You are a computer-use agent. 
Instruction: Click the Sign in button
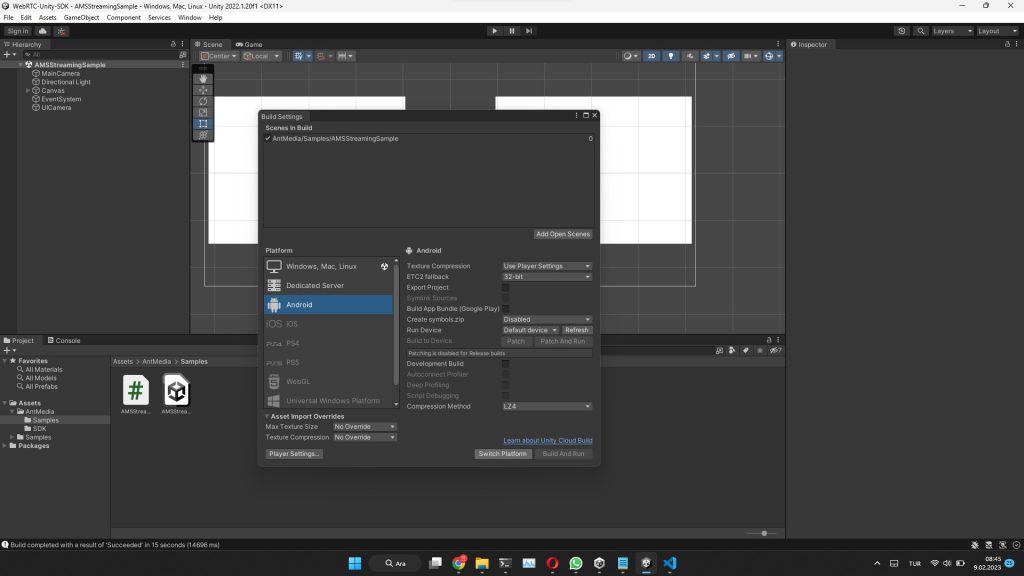[18, 31]
